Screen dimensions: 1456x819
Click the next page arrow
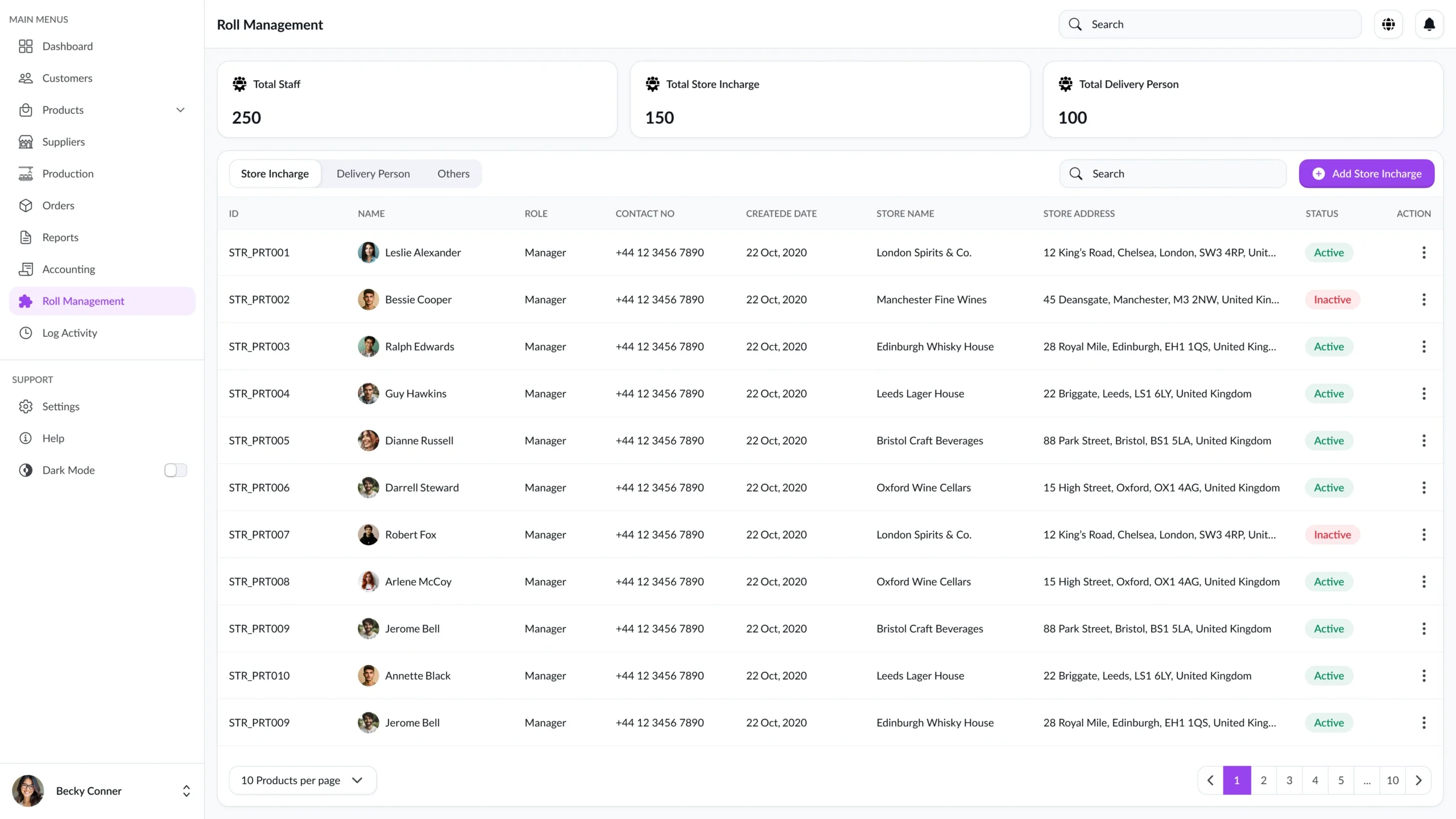coord(1418,780)
